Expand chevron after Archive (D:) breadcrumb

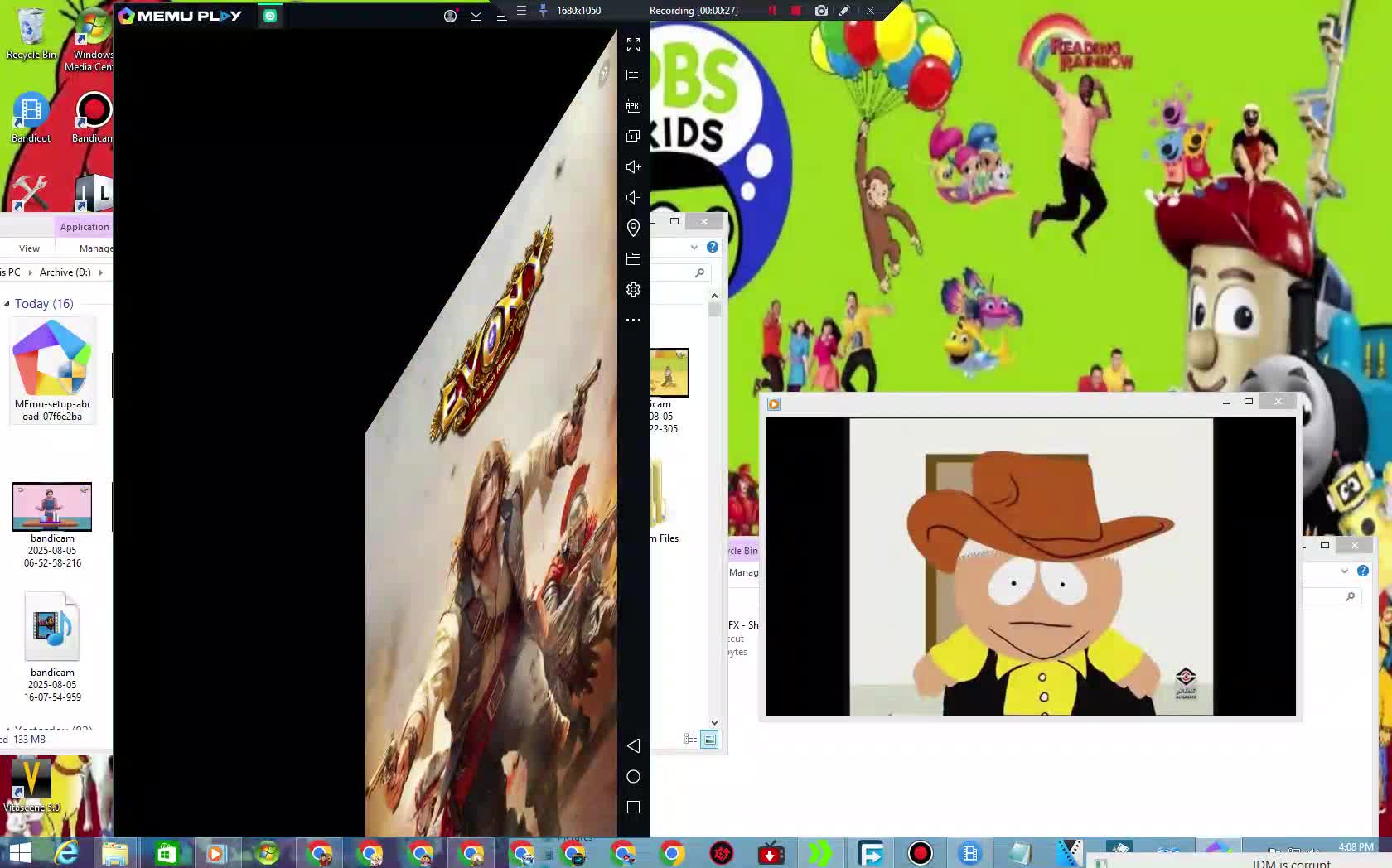click(101, 272)
